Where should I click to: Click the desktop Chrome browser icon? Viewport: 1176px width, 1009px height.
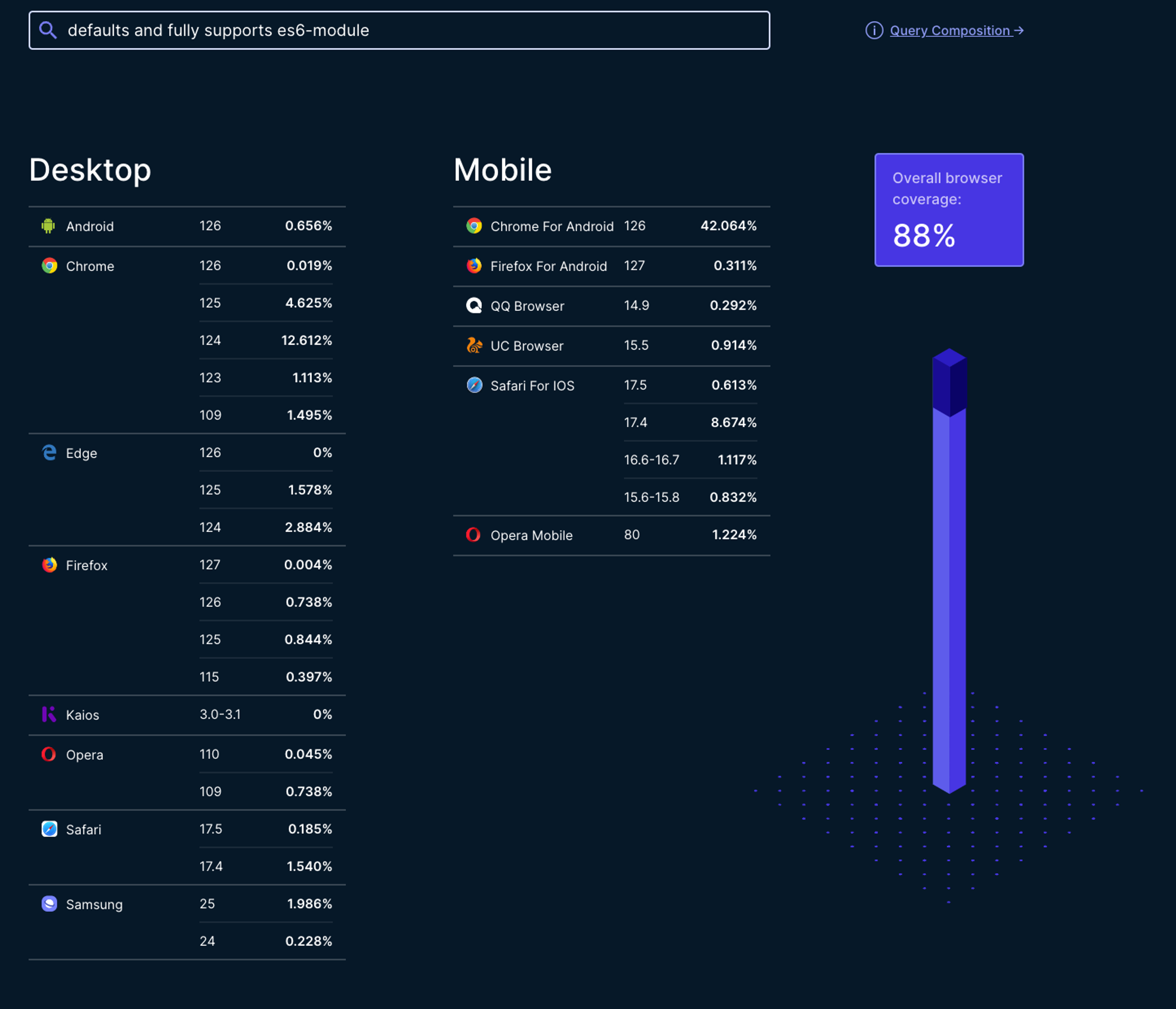click(x=49, y=266)
